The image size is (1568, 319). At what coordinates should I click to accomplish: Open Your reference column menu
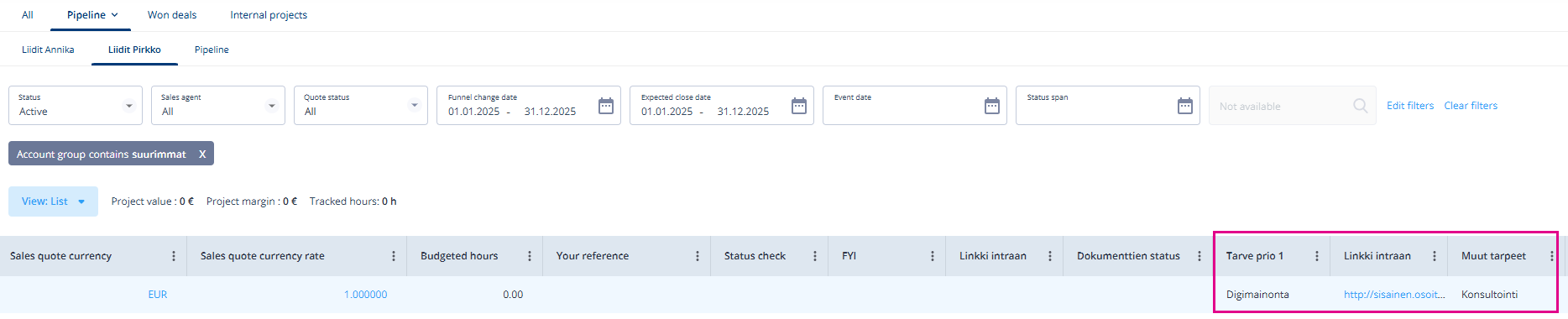[x=698, y=256]
